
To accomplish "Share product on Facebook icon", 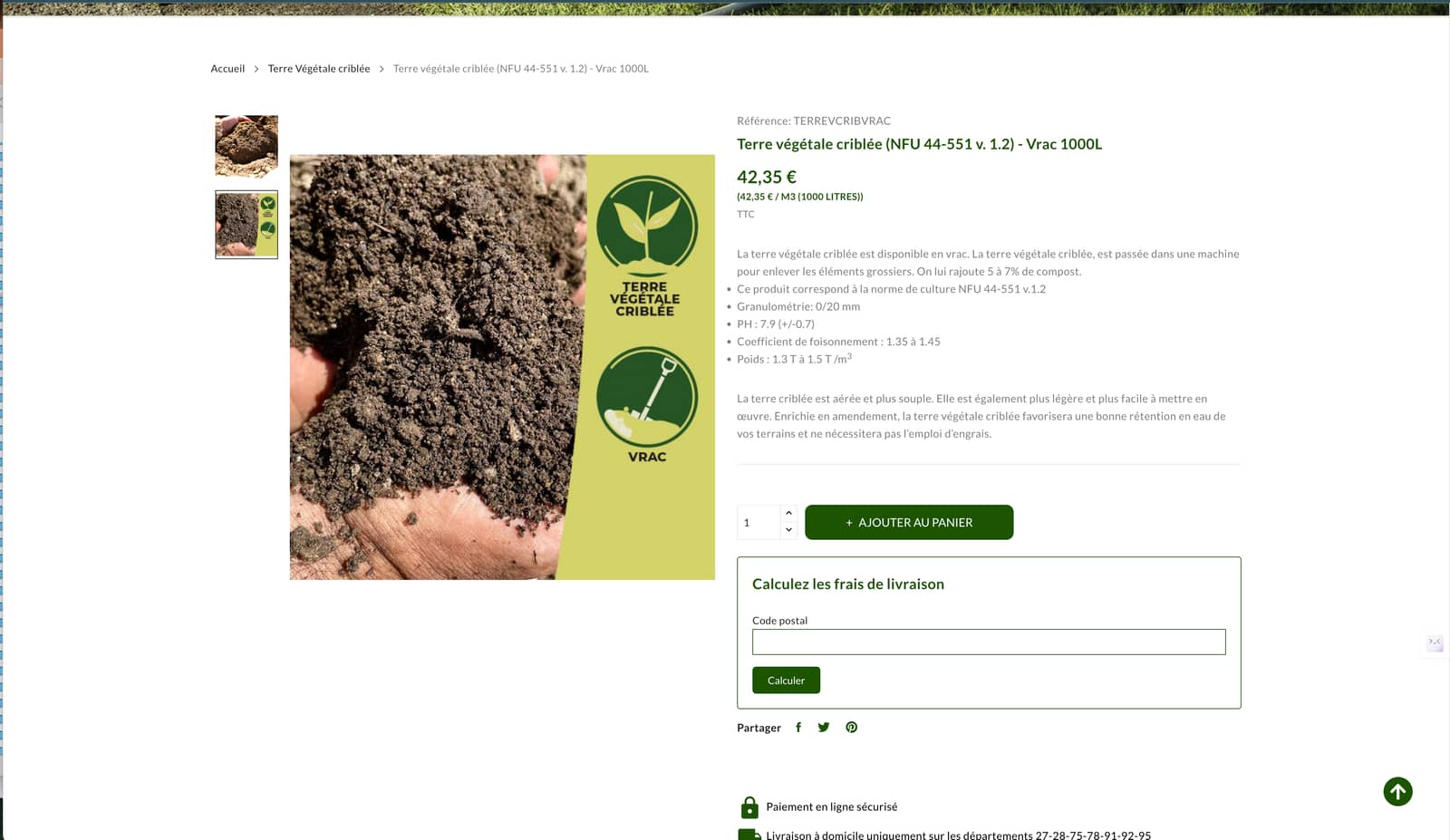I will 798,727.
